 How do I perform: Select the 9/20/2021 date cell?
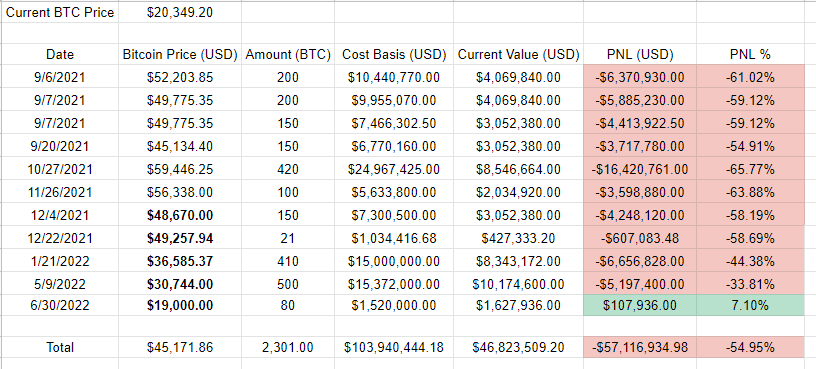click(x=60, y=146)
